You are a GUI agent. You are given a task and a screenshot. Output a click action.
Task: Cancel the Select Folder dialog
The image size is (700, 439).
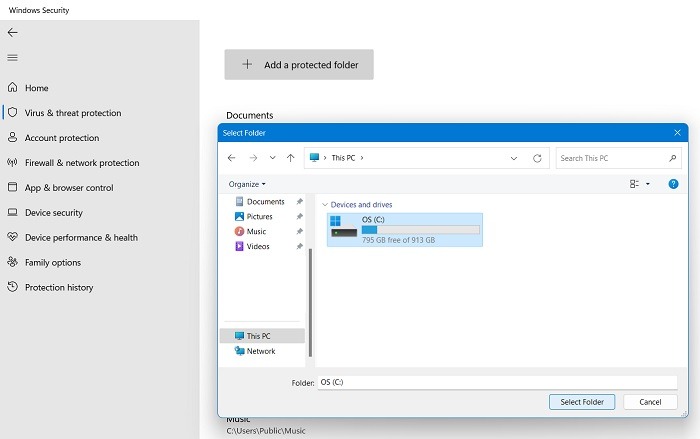(x=650, y=402)
